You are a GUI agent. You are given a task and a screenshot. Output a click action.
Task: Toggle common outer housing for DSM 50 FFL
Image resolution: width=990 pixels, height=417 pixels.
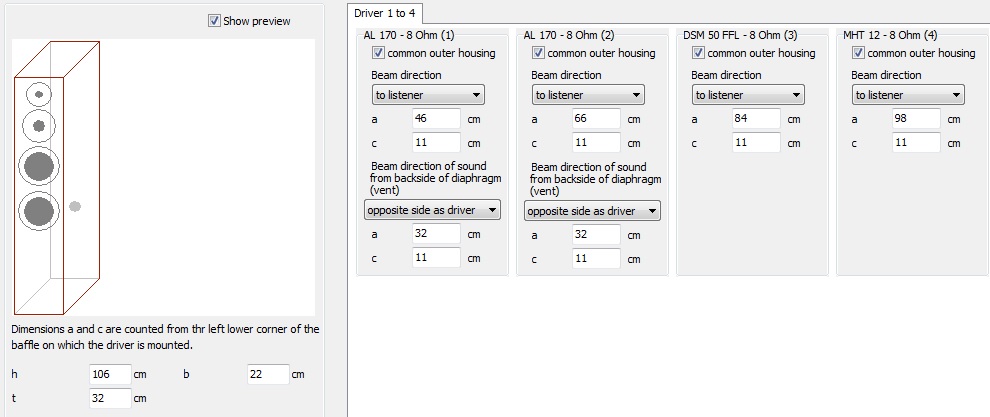[698, 53]
